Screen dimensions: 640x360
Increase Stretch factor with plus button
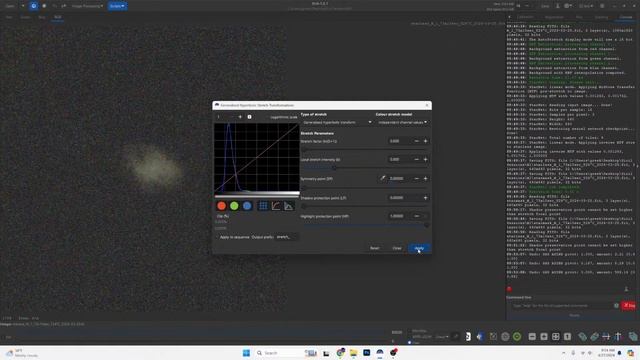[x=425, y=141]
